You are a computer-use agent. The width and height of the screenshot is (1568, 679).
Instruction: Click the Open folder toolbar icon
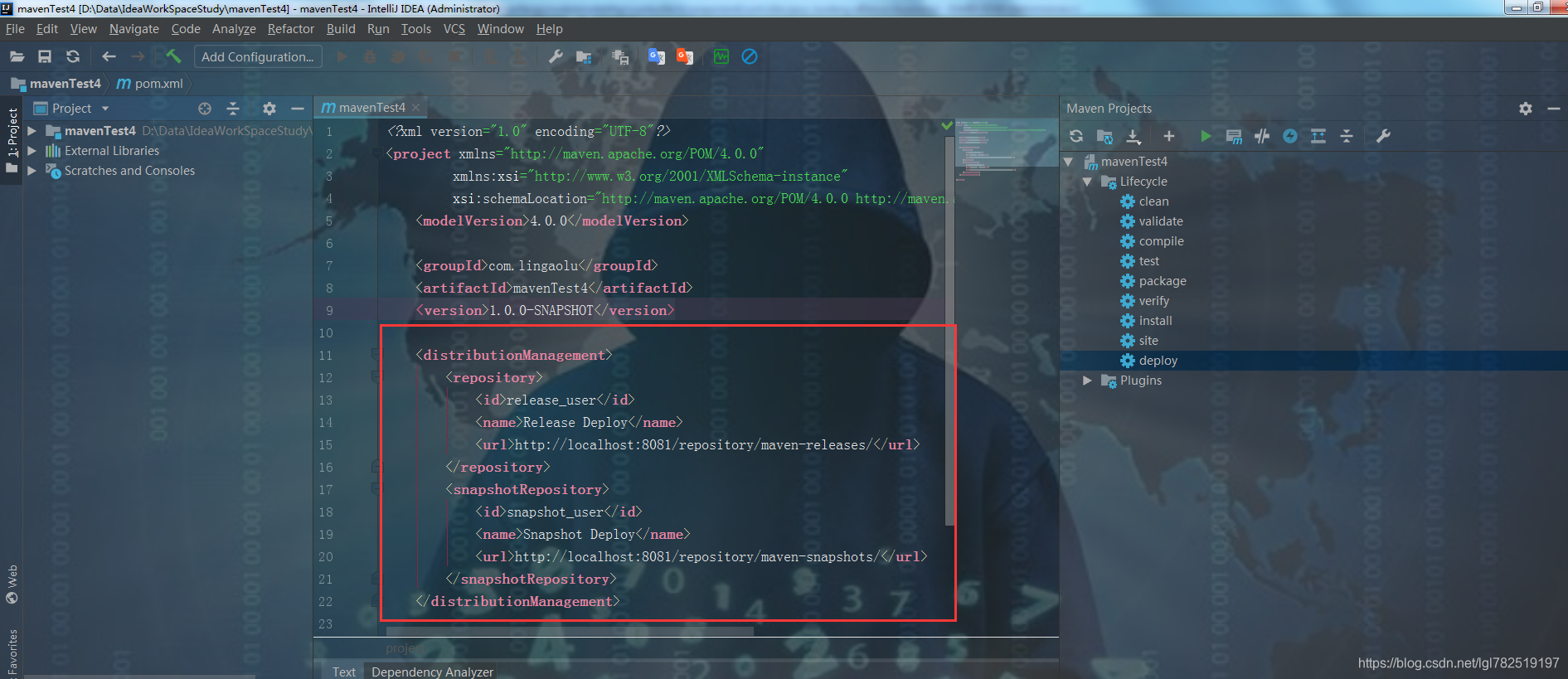pos(17,56)
